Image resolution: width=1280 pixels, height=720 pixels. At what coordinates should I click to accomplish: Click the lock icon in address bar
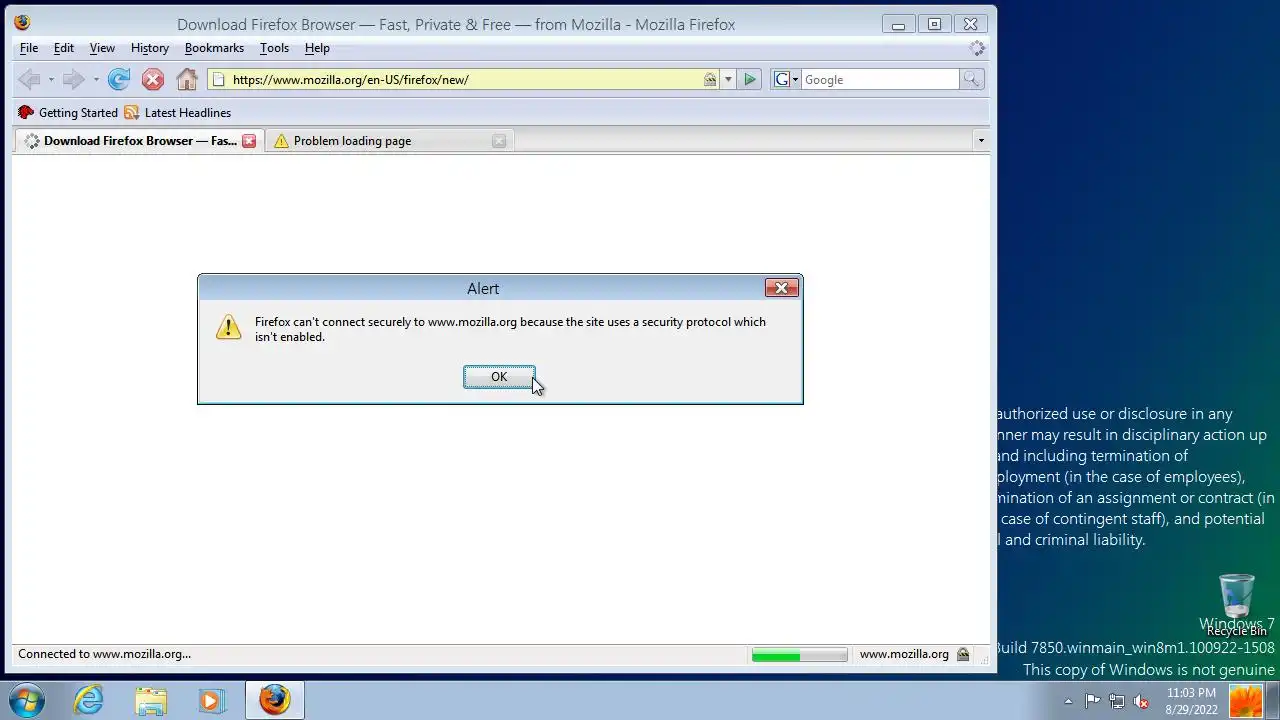click(710, 80)
